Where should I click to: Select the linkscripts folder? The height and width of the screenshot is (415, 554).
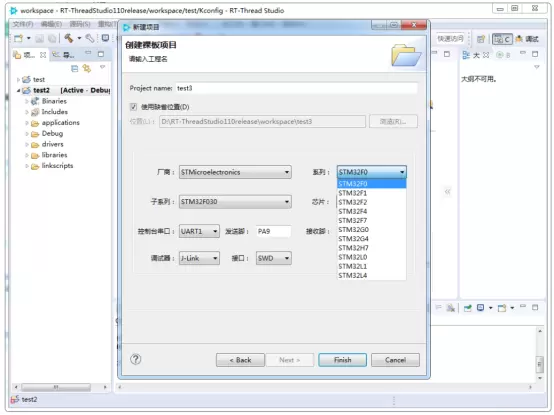(57, 166)
